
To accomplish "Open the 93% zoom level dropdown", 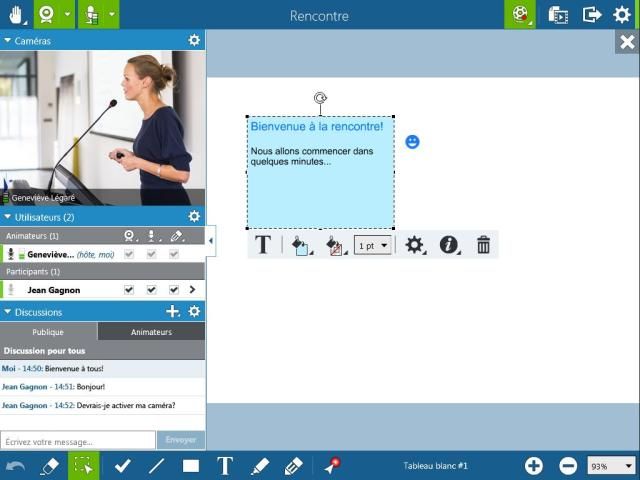I will pos(612,466).
